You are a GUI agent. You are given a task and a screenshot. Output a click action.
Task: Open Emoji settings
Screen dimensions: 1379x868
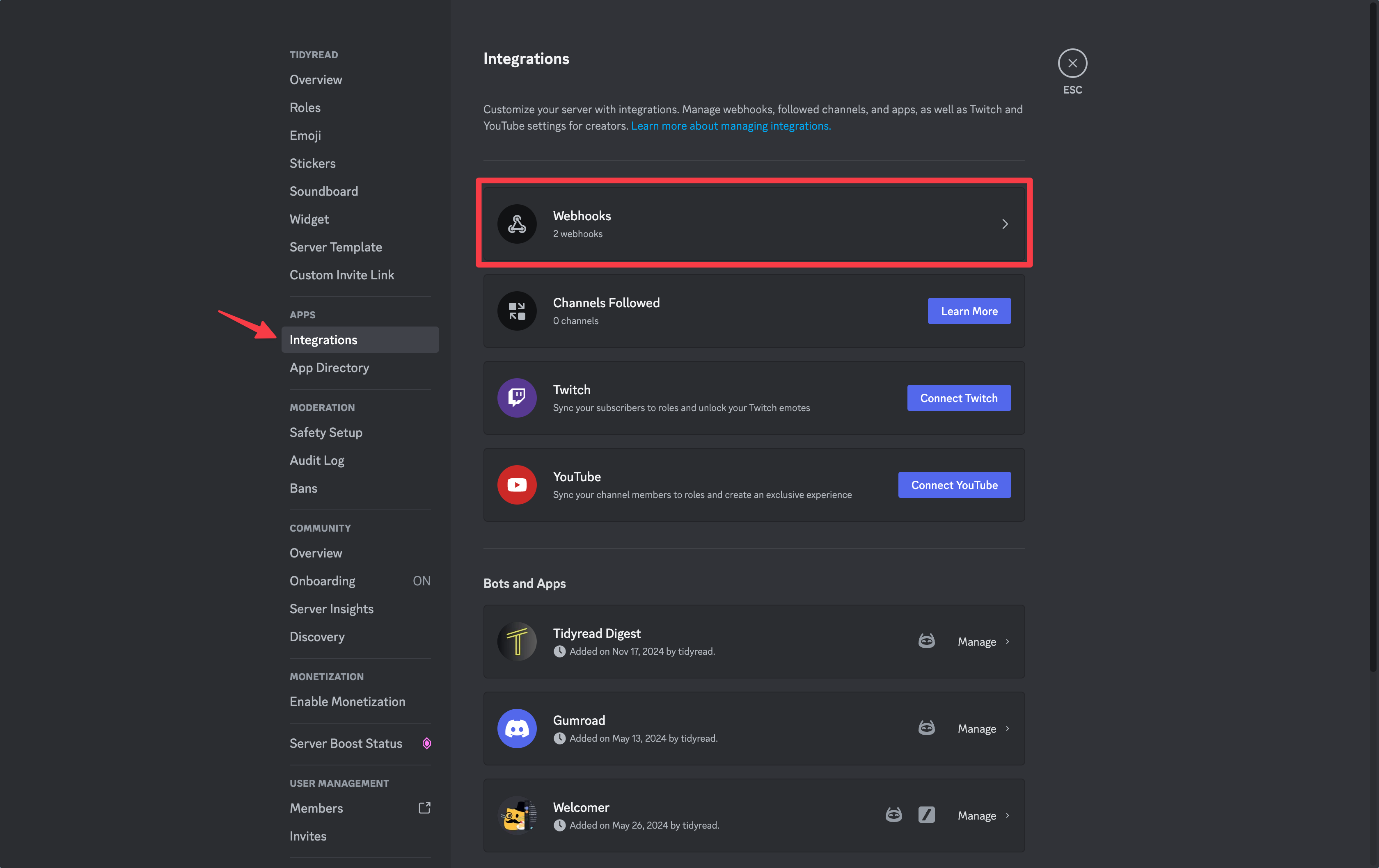tap(360, 136)
